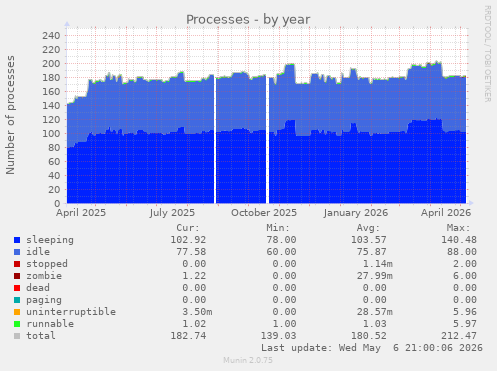Click total minimum value 139.03
Image resolution: width=497 pixels, height=371 pixels.
(x=278, y=336)
